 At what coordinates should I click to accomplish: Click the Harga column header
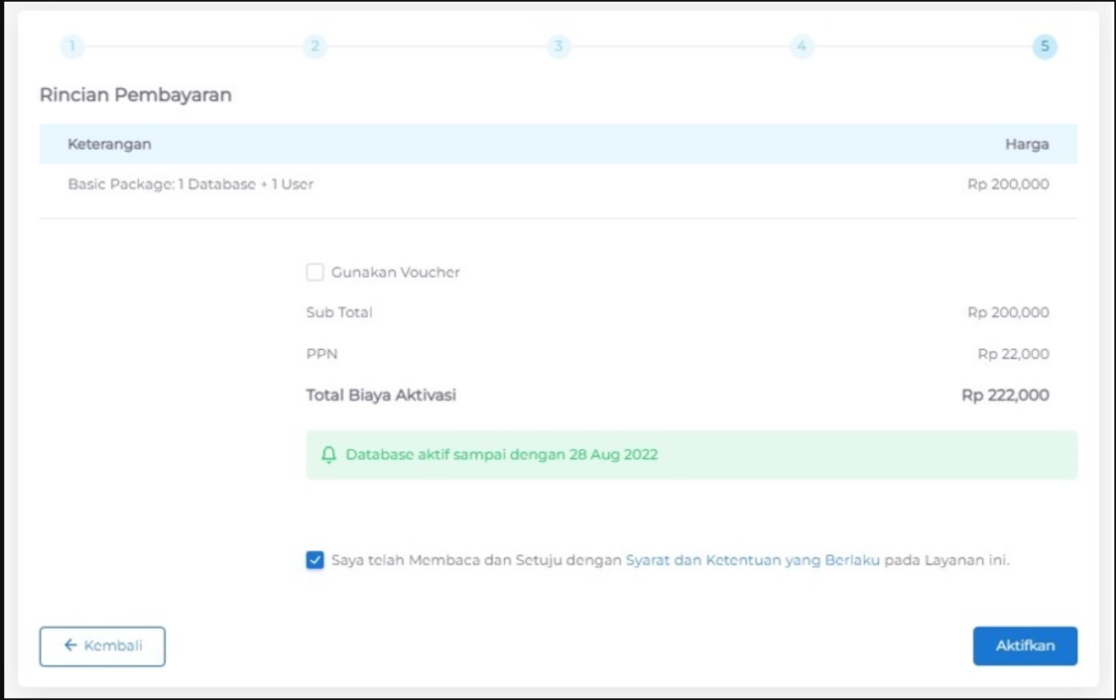tap(1027, 144)
